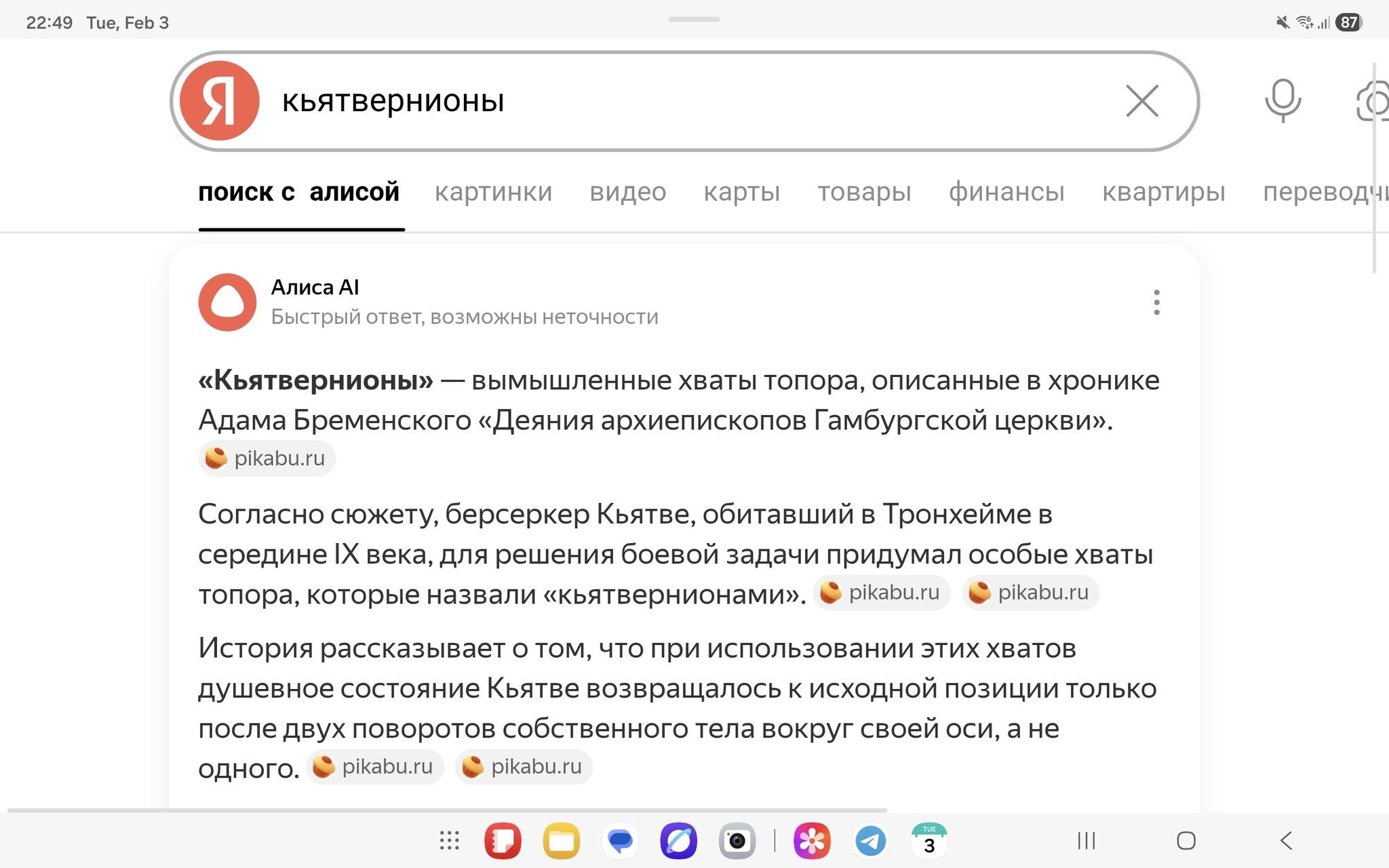Viewport: 1389px width, 868px height.
Task: Open the Camera app in taskbar
Action: pos(737,841)
